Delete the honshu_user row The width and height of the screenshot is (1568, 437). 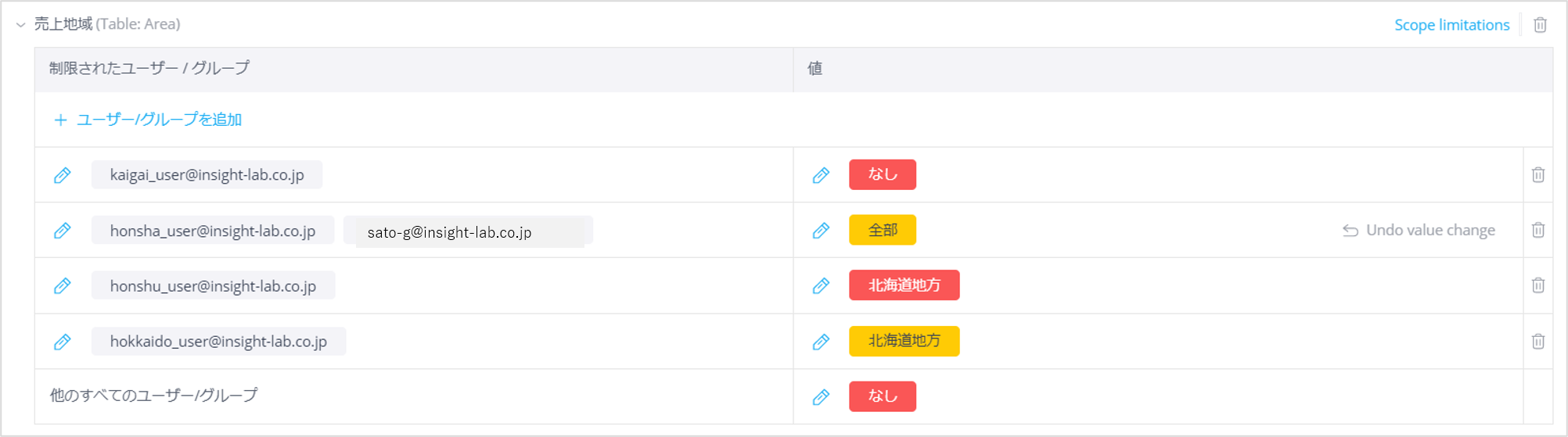pos(1538,285)
